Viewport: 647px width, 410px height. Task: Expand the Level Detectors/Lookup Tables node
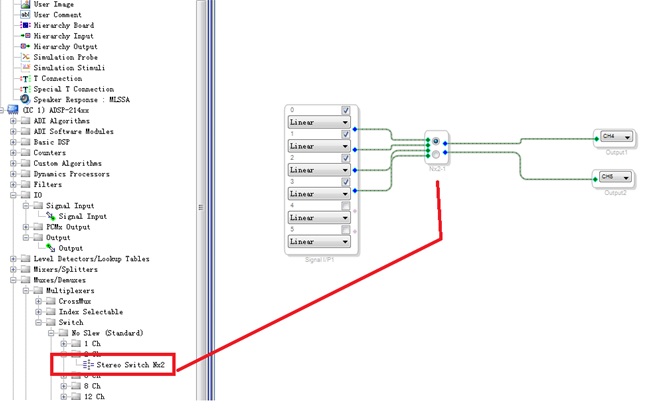click(x=13, y=259)
